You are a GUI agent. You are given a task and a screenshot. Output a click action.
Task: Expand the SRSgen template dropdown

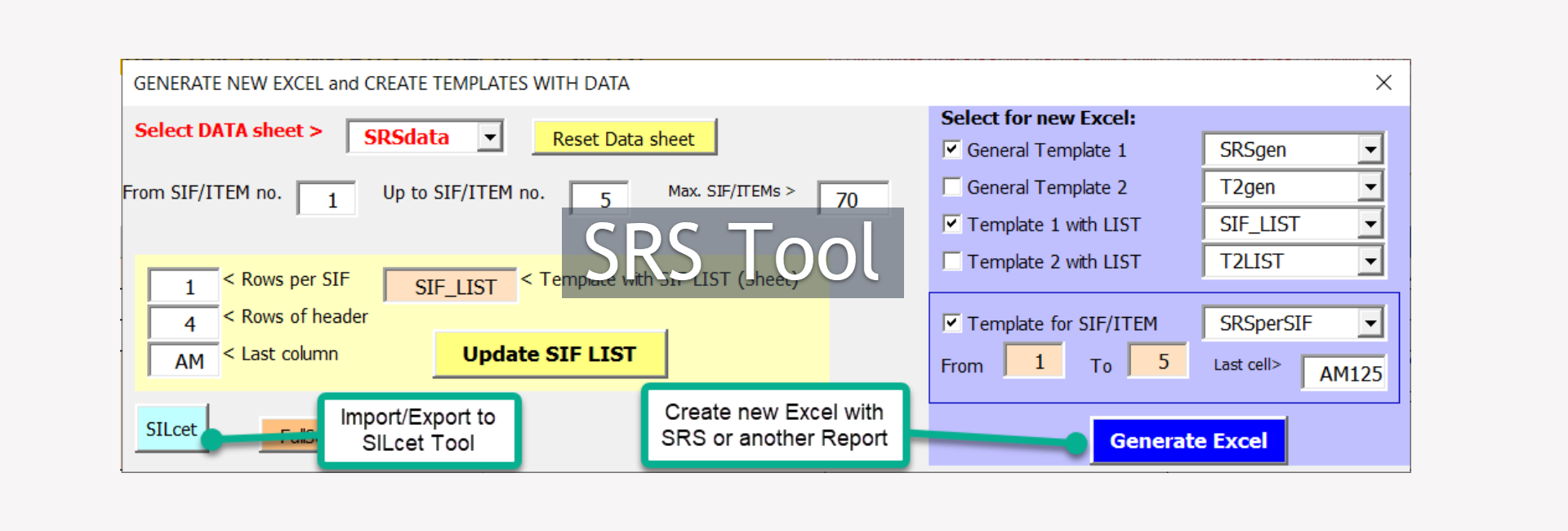tap(1370, 149)
